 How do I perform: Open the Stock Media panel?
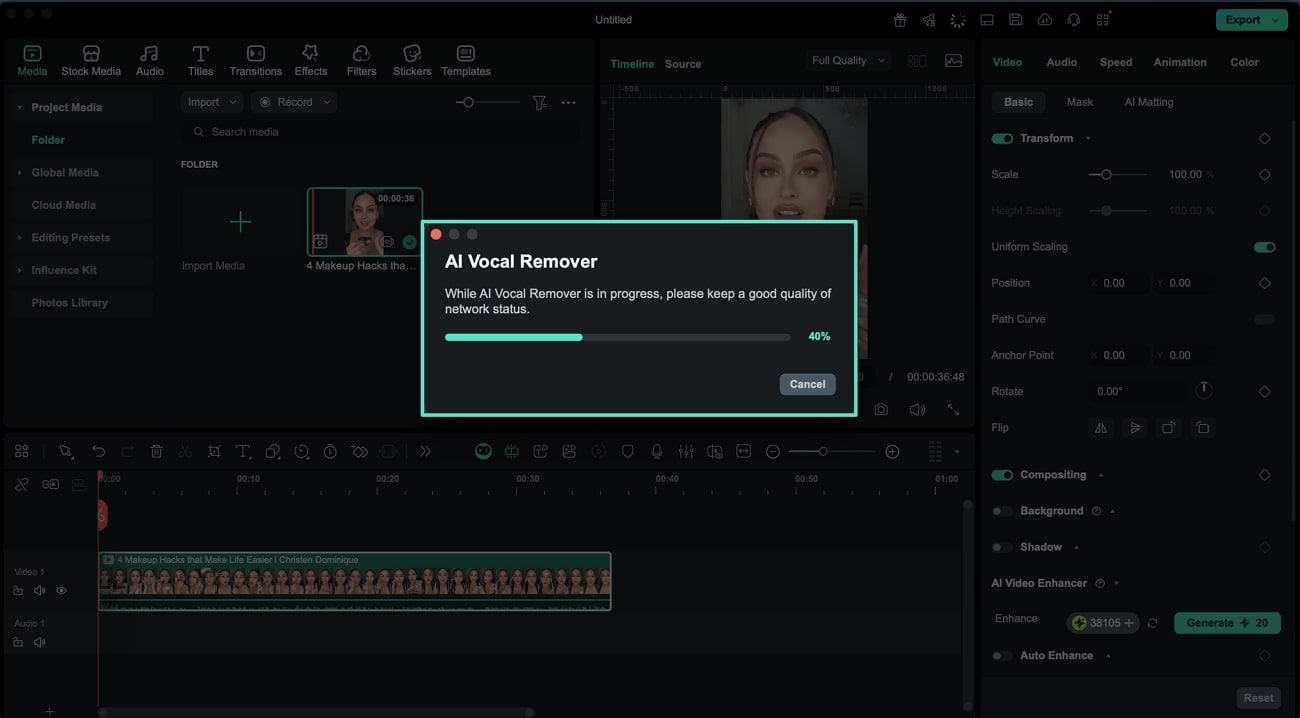click(x=91, y=61)
